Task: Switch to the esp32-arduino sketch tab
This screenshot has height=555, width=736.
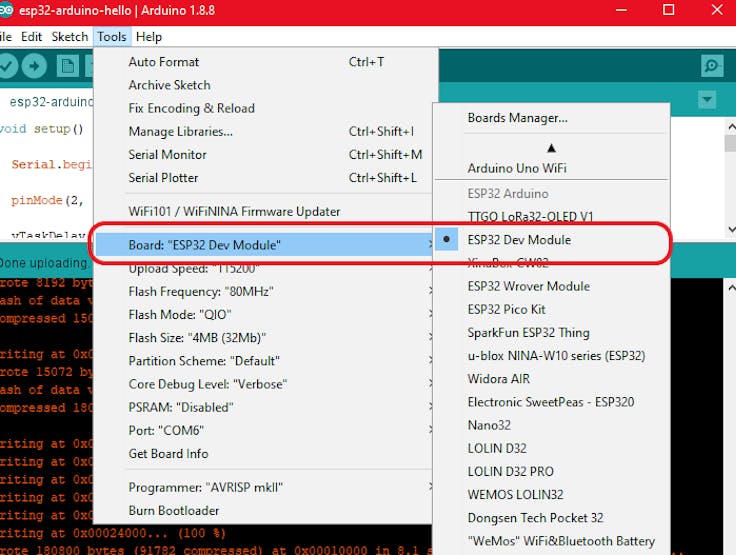Action: click(47, 101)
